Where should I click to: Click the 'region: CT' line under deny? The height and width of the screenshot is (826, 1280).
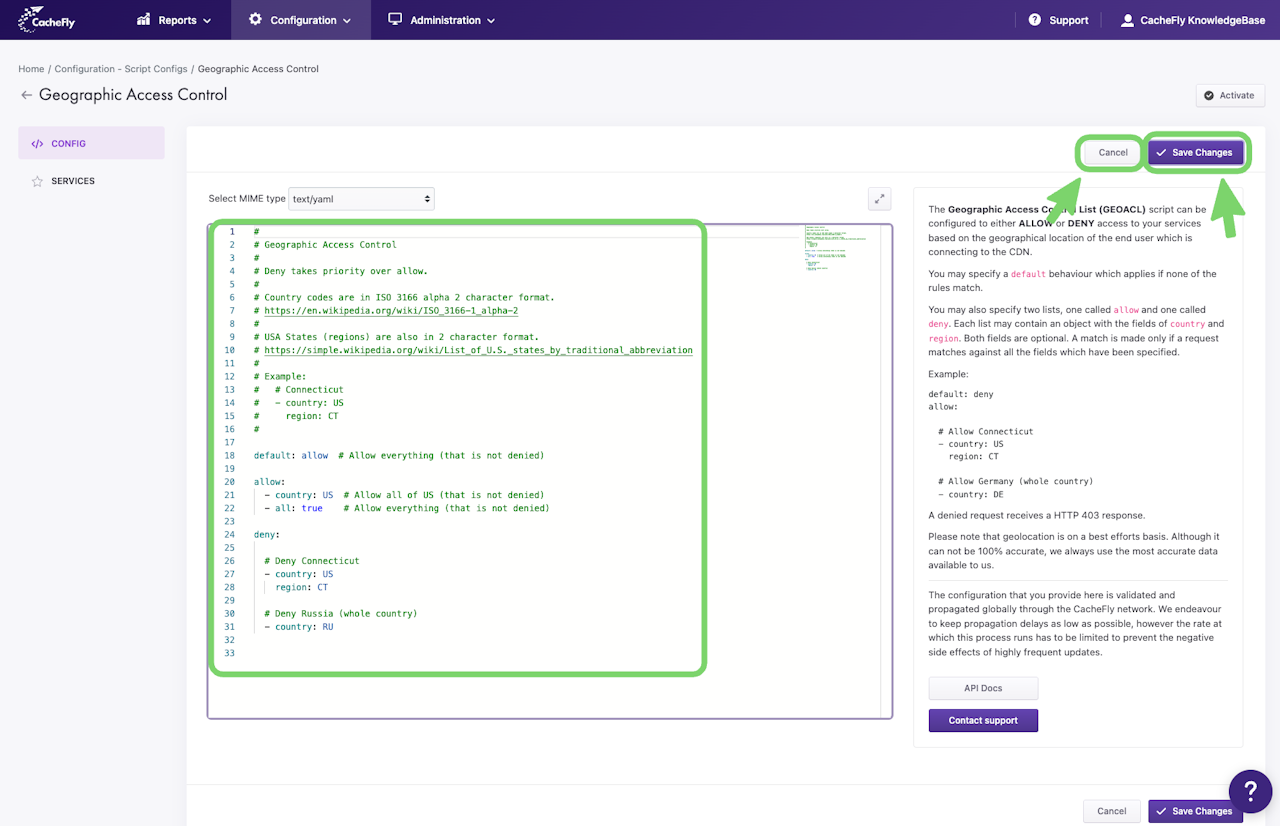pos(302,587)
